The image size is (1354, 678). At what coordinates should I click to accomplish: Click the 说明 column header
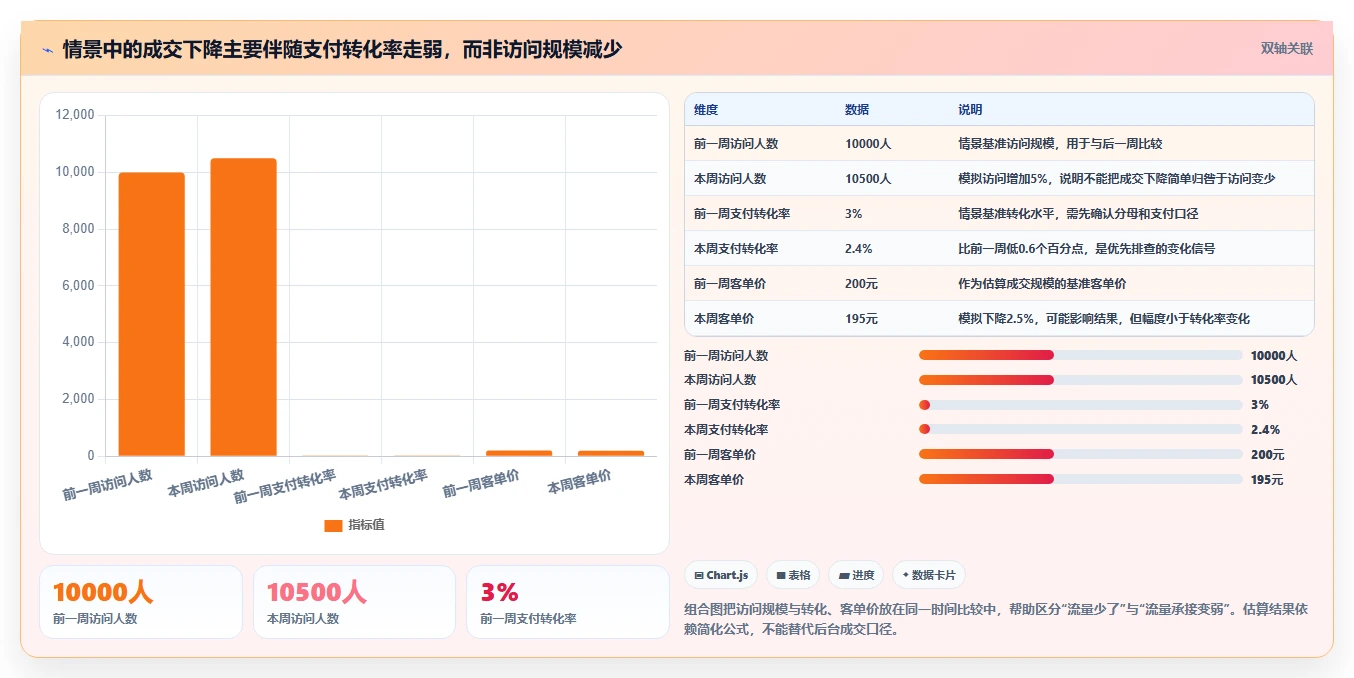[x=970, y=110]
